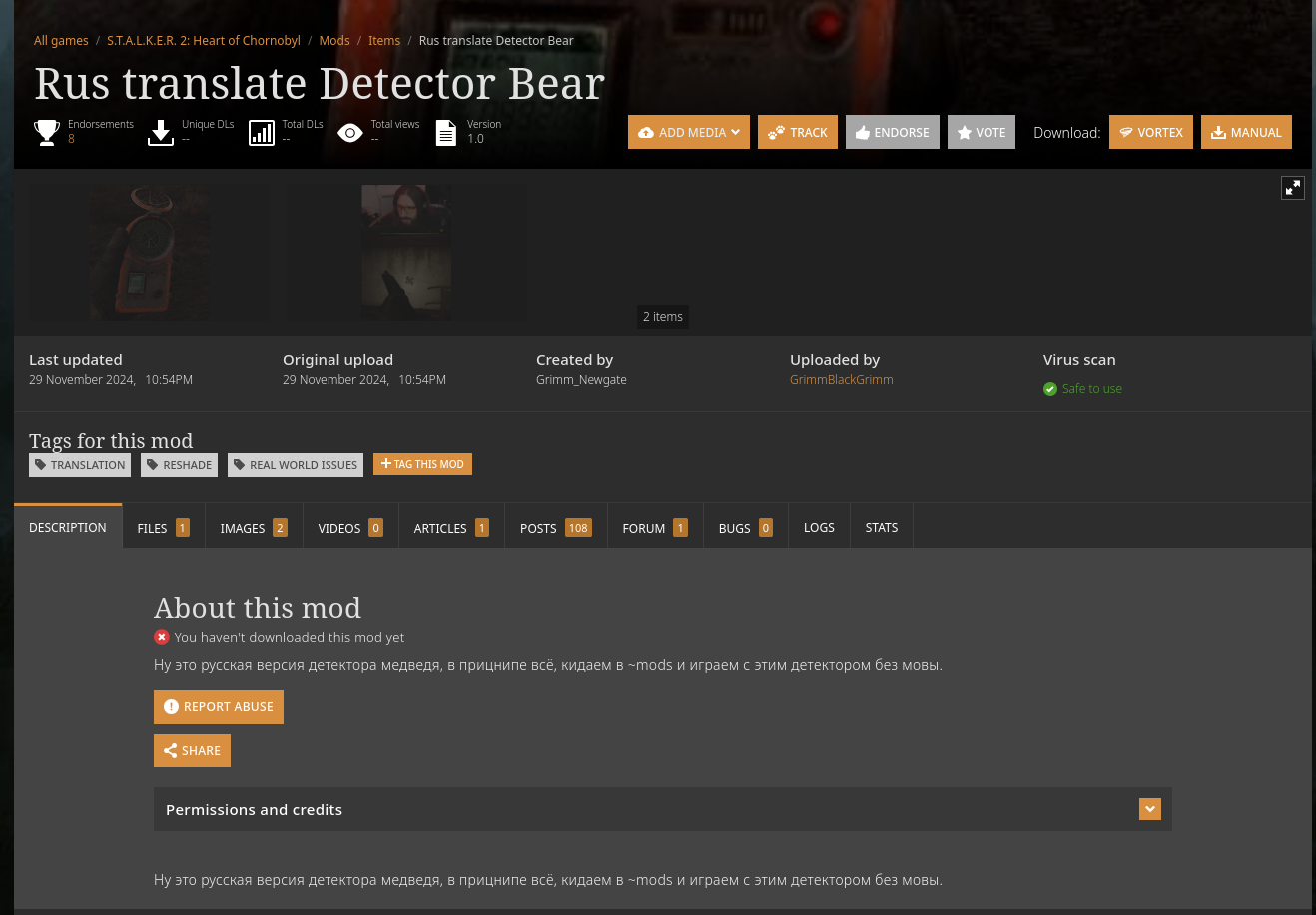Click the 2 items gallery counter
The width and height of the screenshot is (1316, 915).
coord(663,317)
